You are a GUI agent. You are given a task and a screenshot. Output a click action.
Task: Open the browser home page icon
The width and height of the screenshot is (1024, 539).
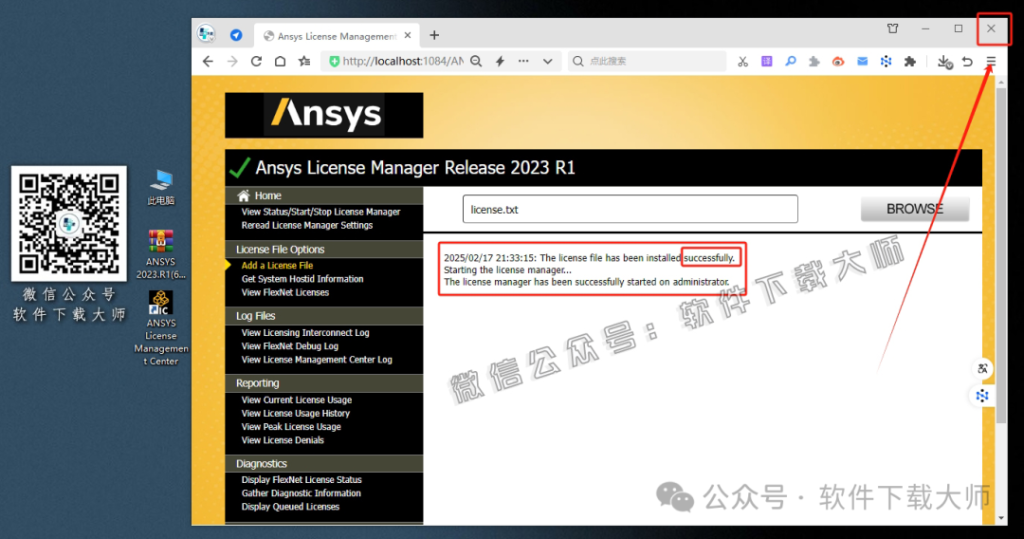[280, 61]
